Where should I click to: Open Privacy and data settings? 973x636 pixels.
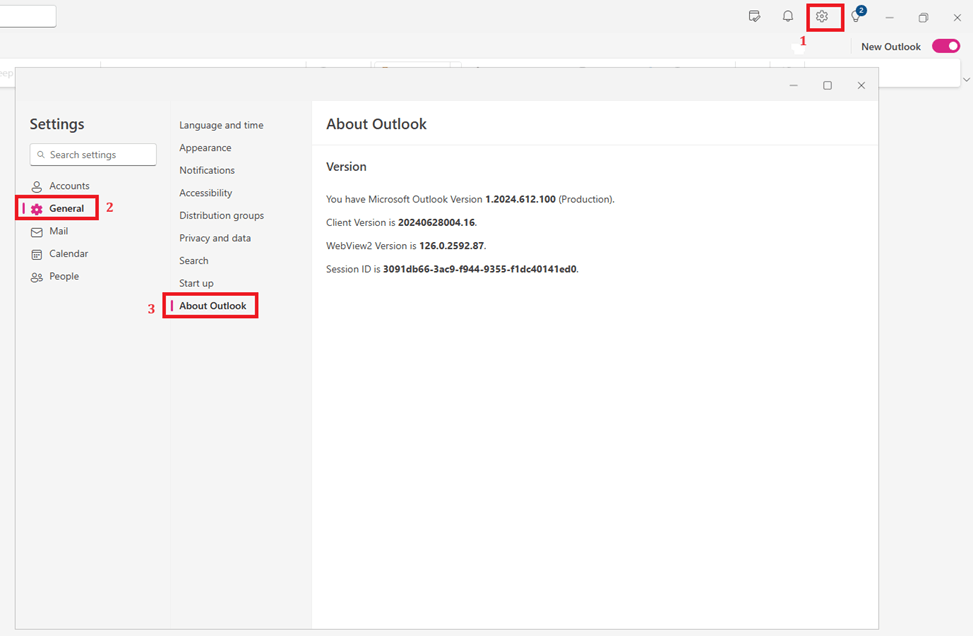(x=215, y=238)
